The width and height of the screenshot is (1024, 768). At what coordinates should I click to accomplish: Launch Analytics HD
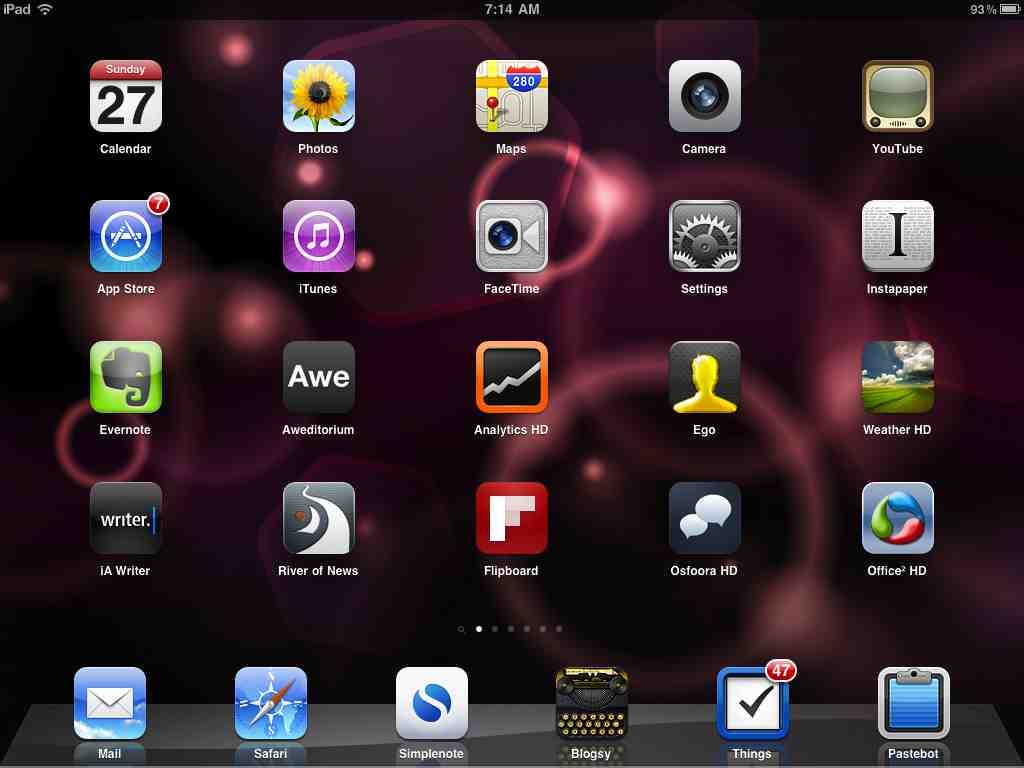coord(511,377)
